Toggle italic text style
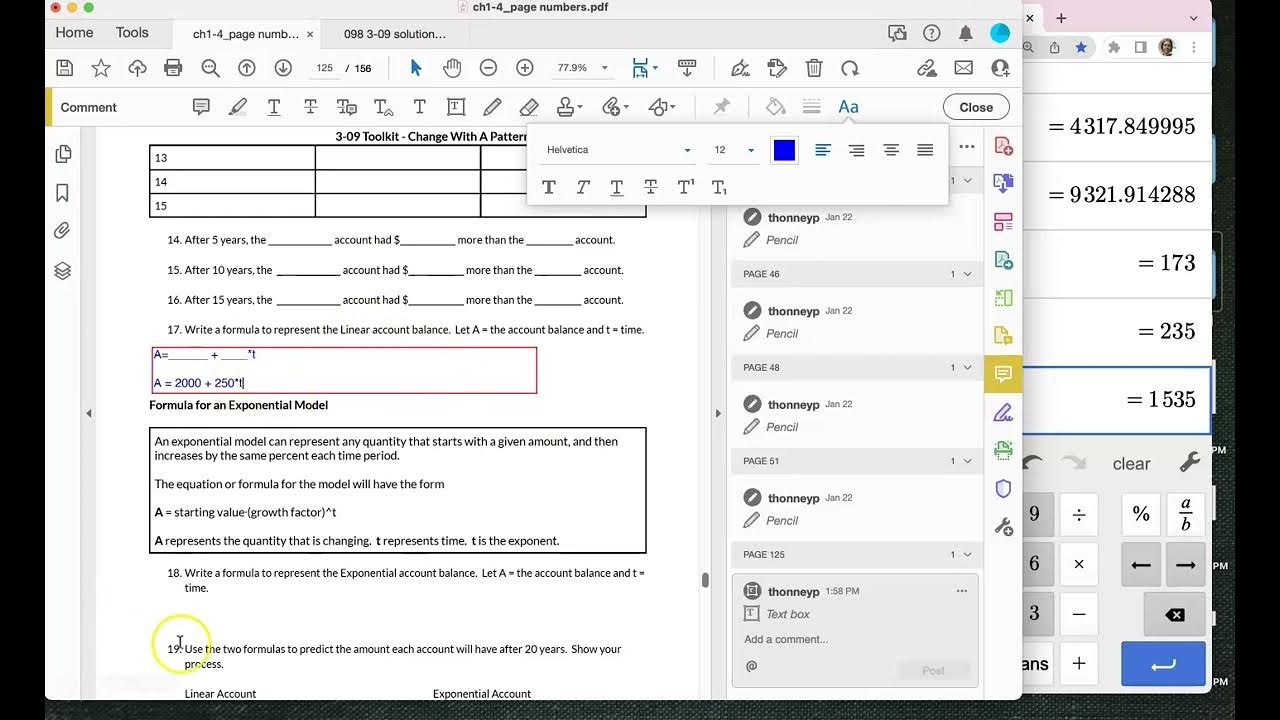This screenshot has height=720, width=1280. (583, 187)
